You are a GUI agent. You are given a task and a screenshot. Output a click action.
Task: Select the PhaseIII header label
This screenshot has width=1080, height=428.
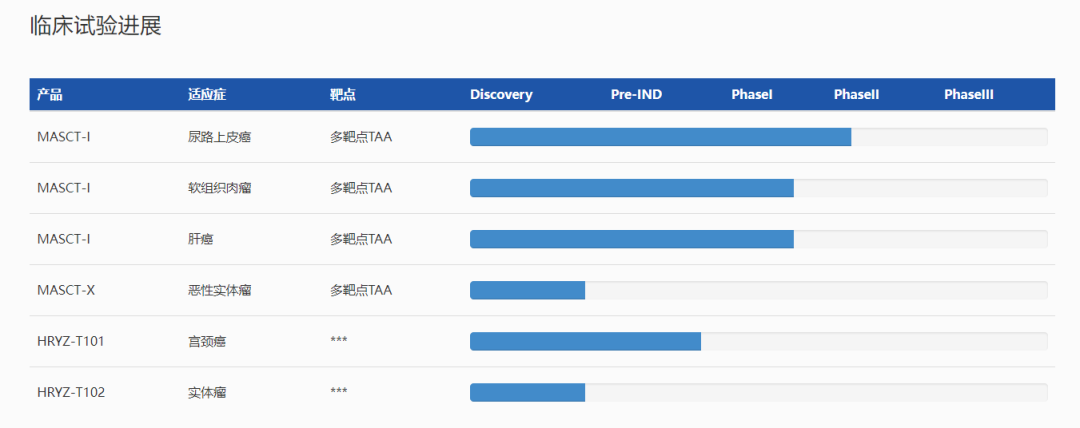(969, 95)
